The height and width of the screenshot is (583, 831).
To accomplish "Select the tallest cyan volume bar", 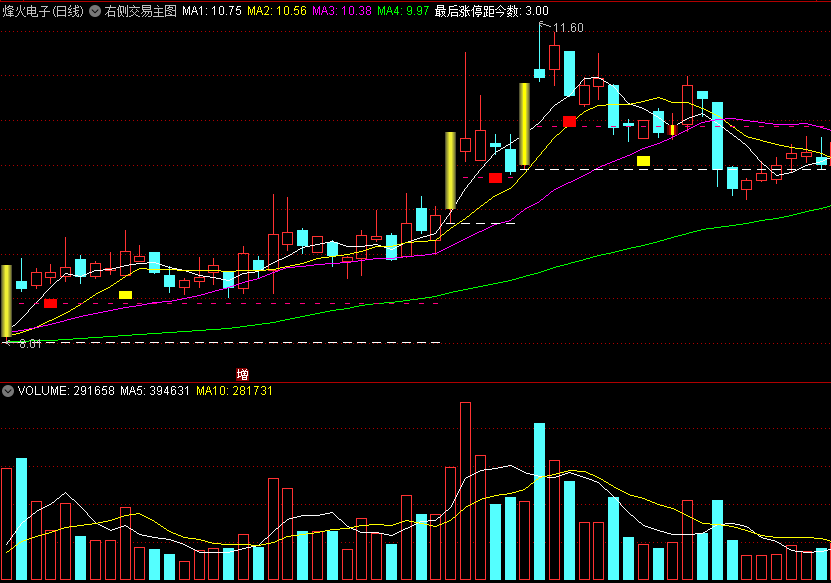I will pyautogui.click(x=540, y=501).
